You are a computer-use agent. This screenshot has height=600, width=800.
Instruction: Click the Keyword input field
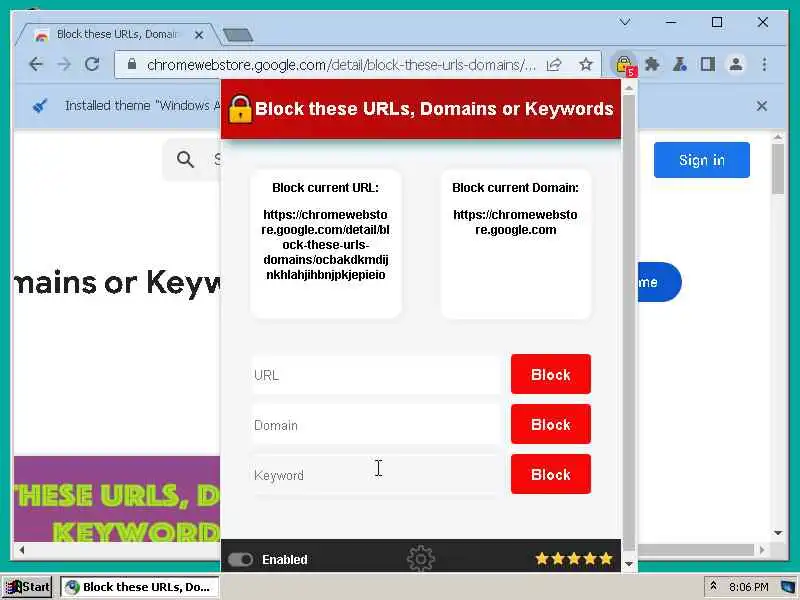[377, 474]
